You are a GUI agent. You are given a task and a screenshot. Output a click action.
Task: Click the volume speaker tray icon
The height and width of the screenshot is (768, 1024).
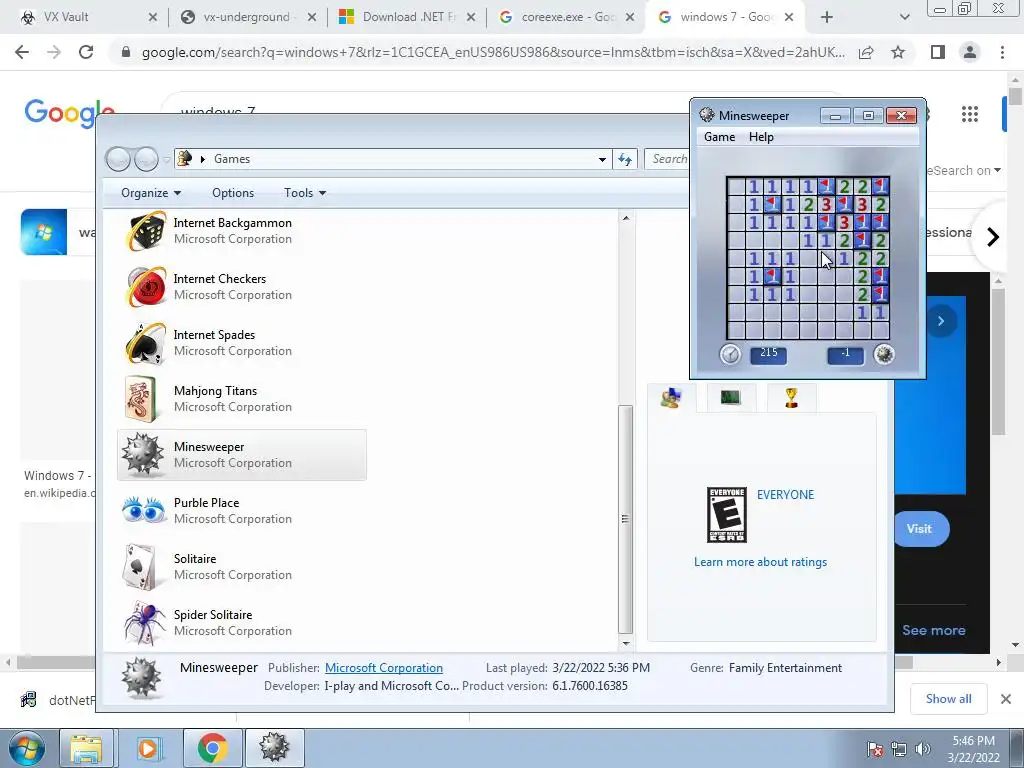tap(922, 749)
